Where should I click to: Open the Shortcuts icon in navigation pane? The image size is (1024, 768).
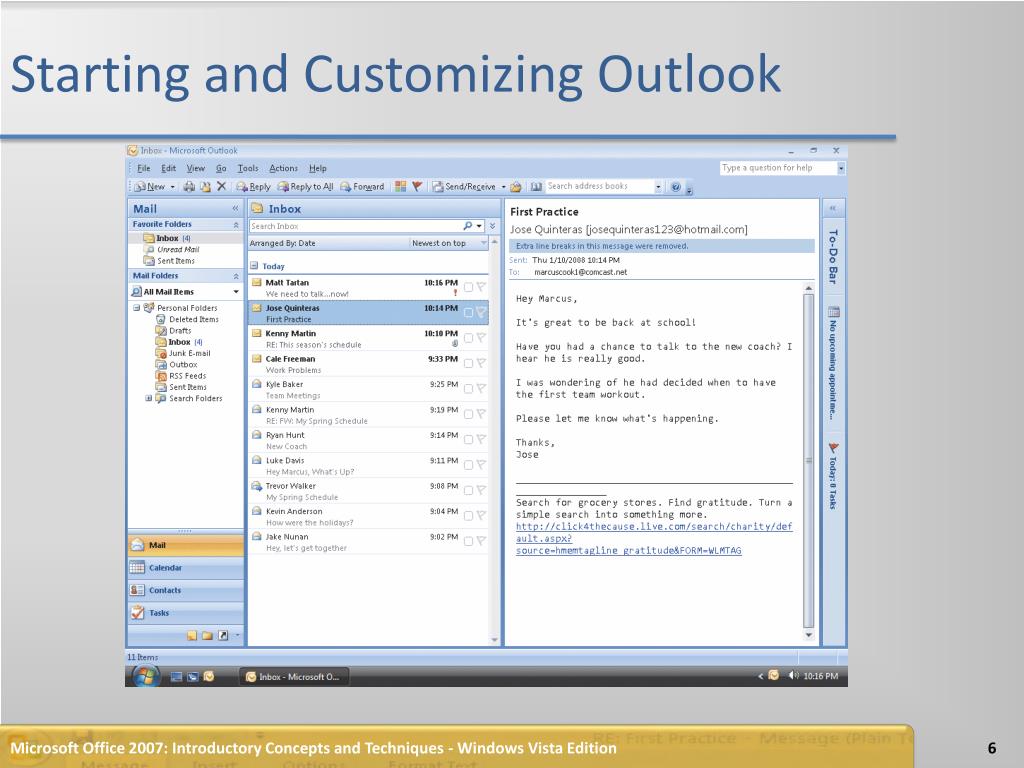coord(223,635)
